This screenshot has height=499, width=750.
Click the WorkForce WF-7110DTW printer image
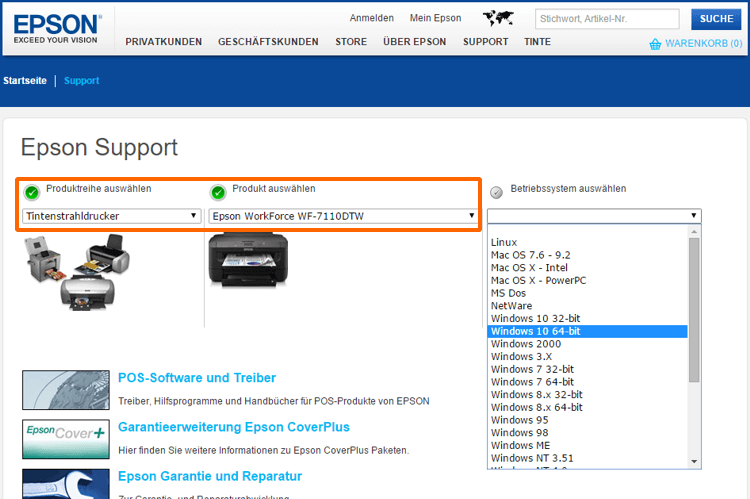tap(248, 260)
